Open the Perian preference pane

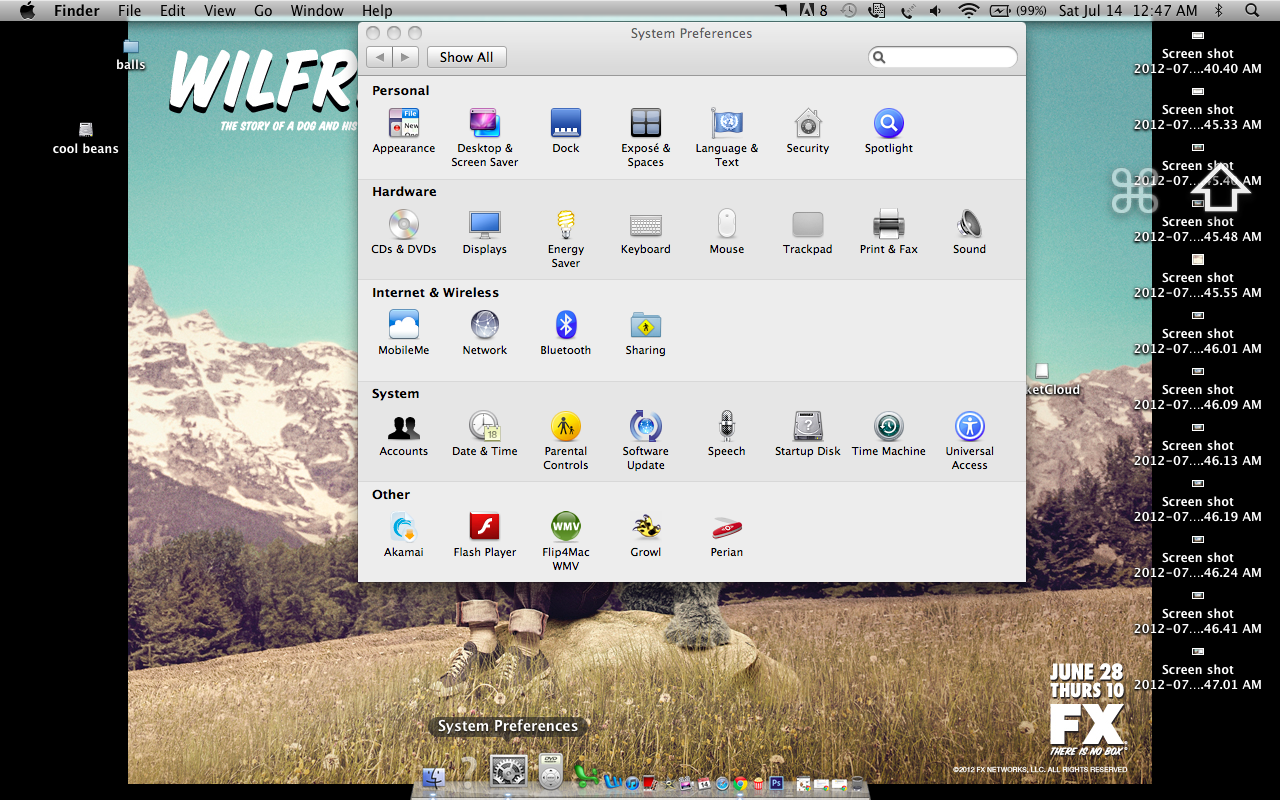pos(727,535)
